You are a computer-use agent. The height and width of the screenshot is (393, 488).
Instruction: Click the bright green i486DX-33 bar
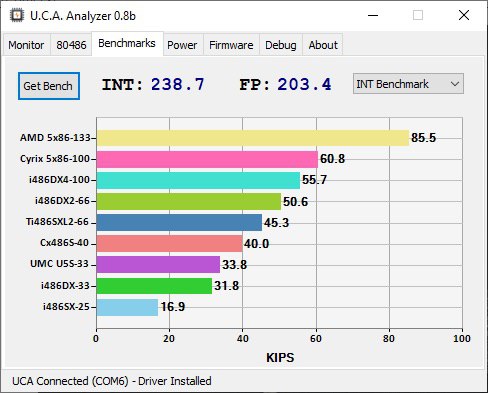154,286
